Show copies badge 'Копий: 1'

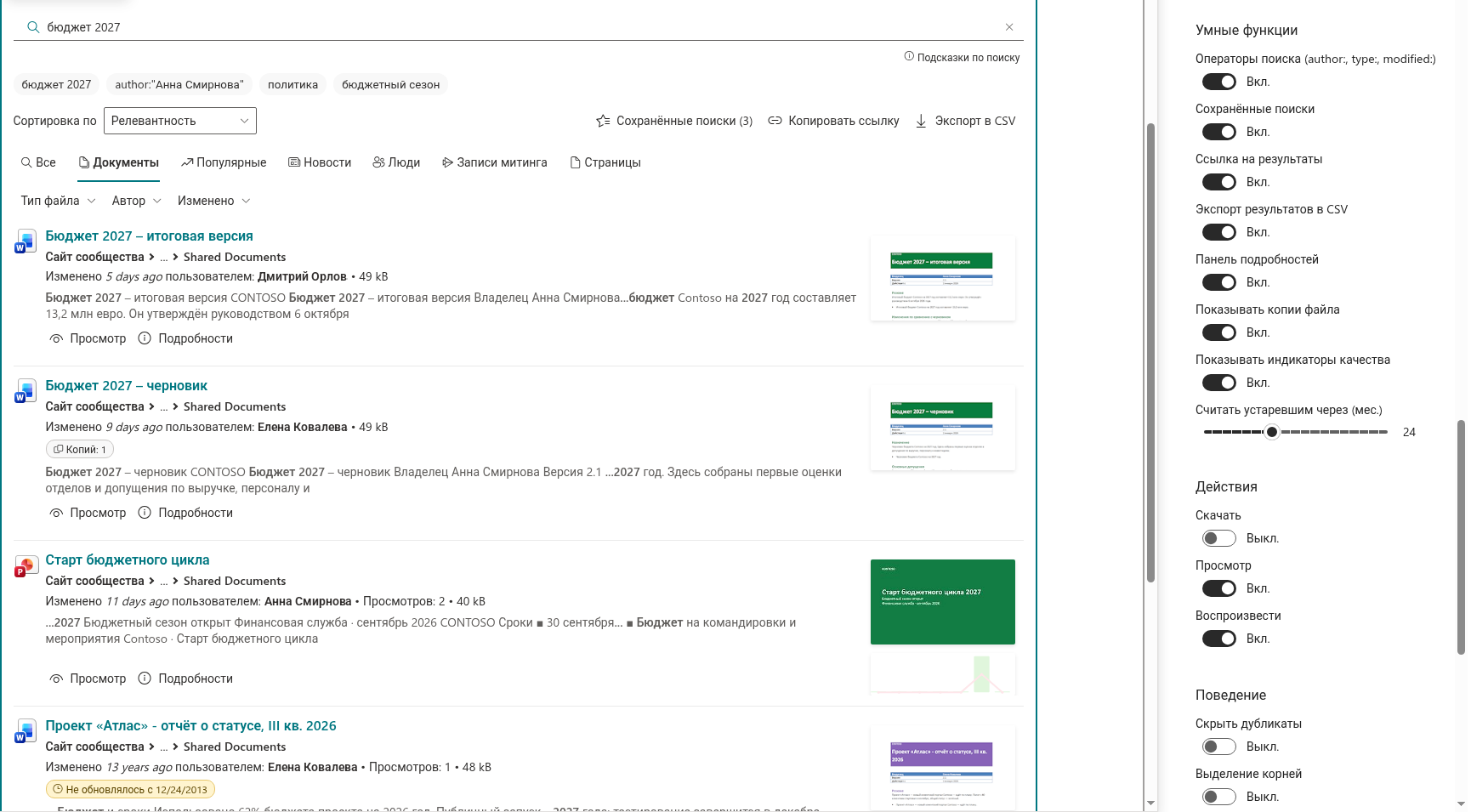(80, 449)
